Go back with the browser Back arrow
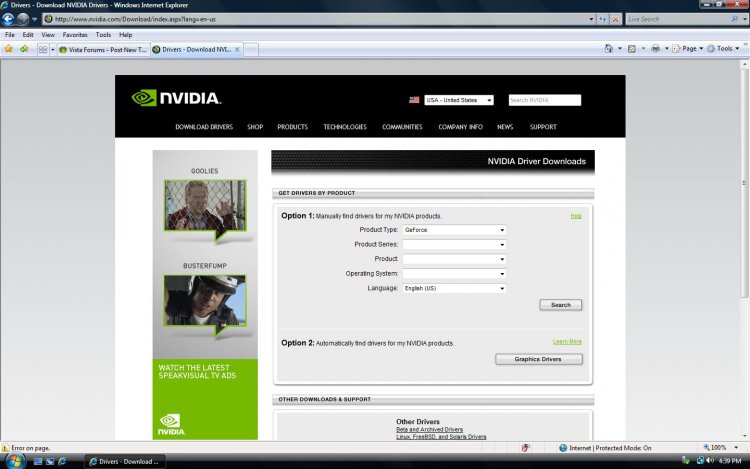Screen dimensions: 750x469 point(8,19)
